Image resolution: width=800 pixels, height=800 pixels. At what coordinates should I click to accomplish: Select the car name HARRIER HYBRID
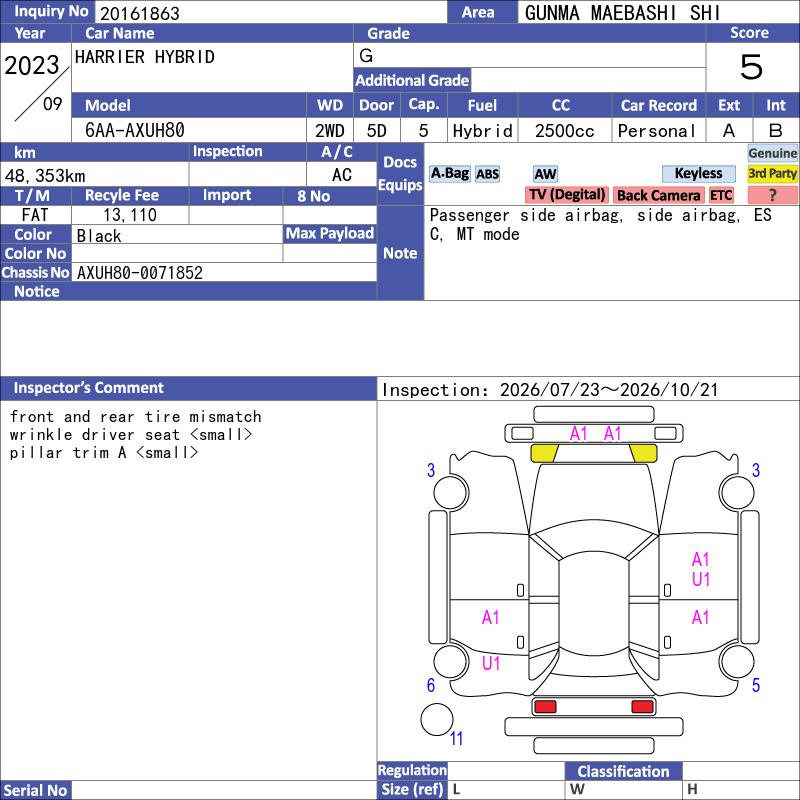tap(145, 57)
